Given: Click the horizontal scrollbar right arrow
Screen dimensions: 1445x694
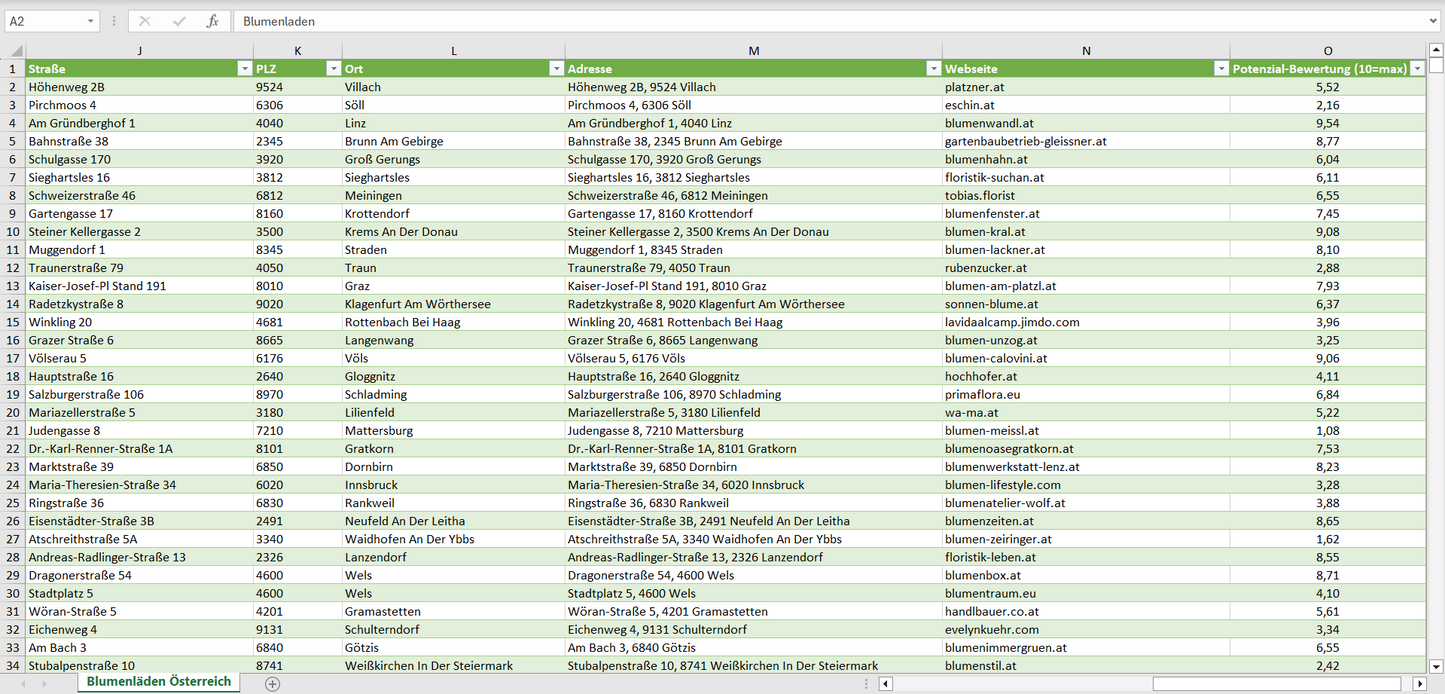Looking at the screenshot, I should [1419, 684].
